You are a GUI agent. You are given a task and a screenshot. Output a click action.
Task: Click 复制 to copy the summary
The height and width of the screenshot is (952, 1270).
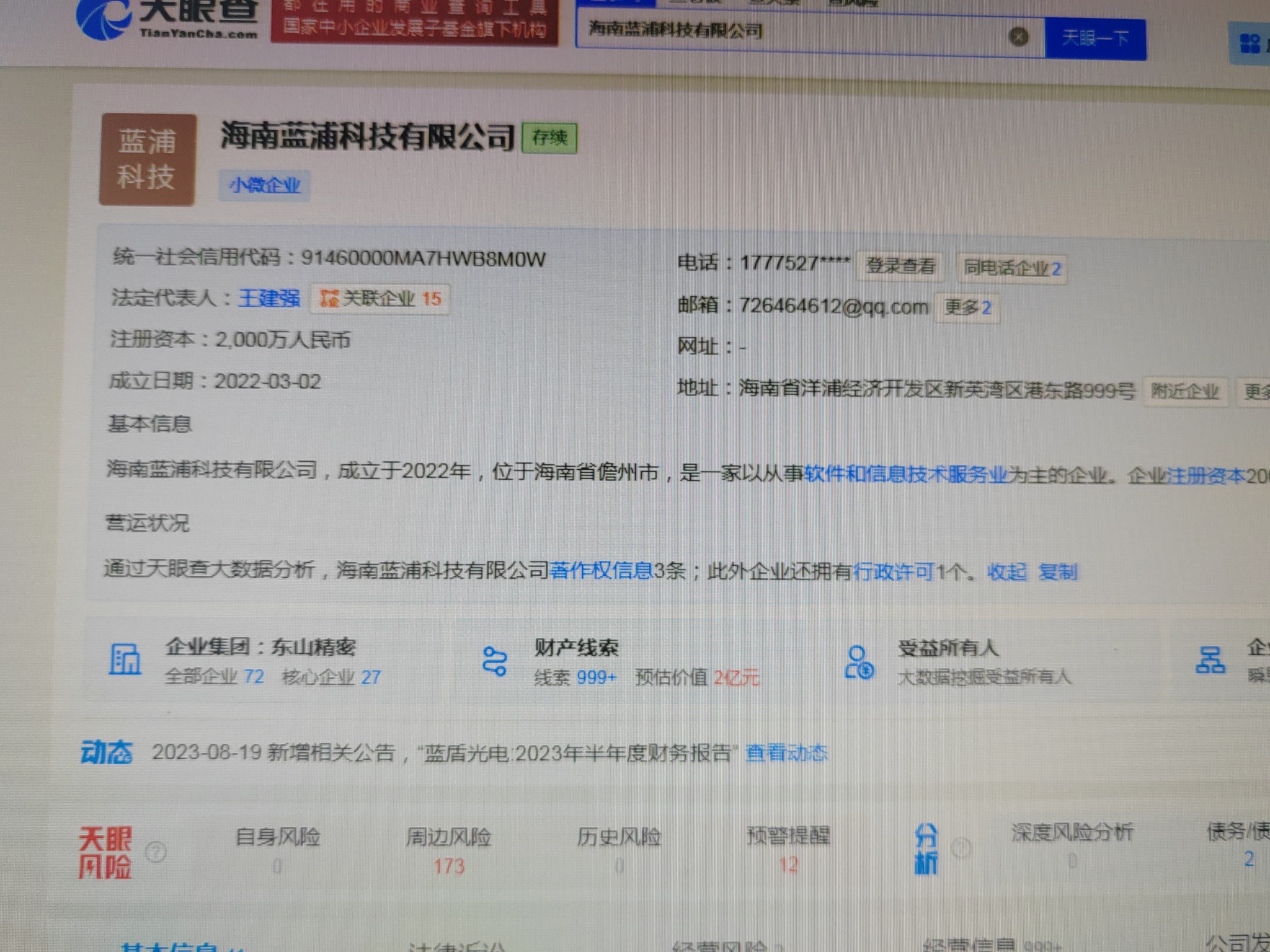coord(1057,571)
